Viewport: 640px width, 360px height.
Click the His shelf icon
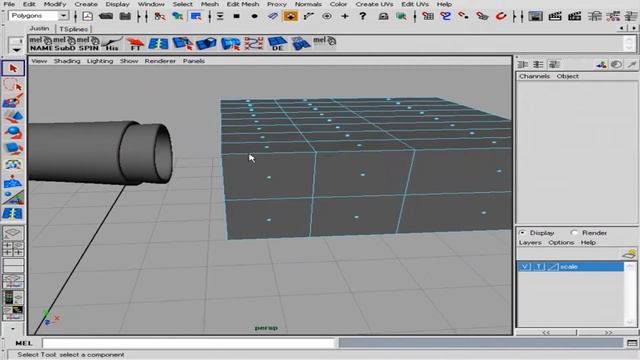[x=111, y=44]
